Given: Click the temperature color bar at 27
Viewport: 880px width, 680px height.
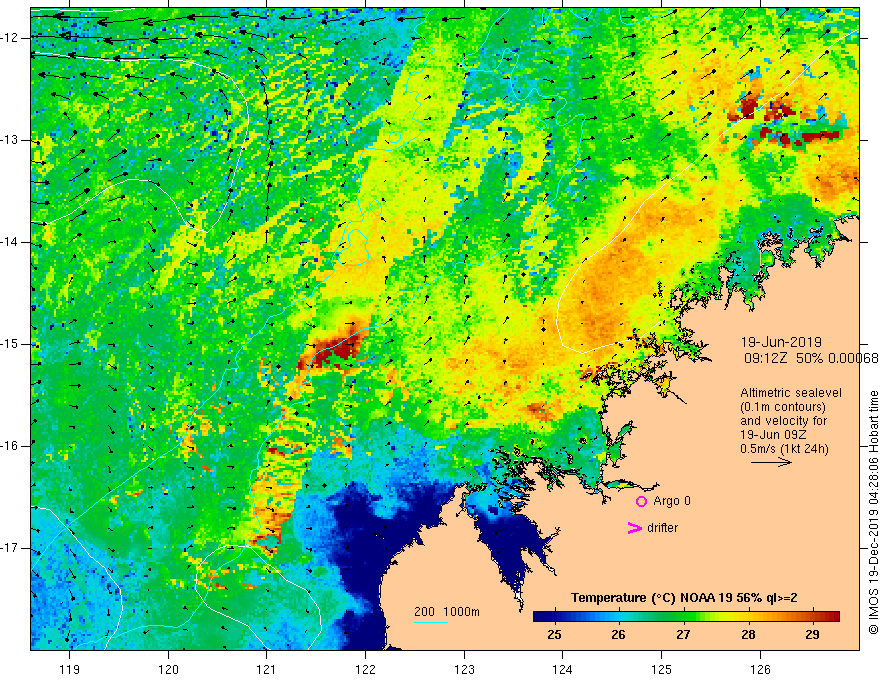Looking at the screenshot, I should tap(683, 617).
